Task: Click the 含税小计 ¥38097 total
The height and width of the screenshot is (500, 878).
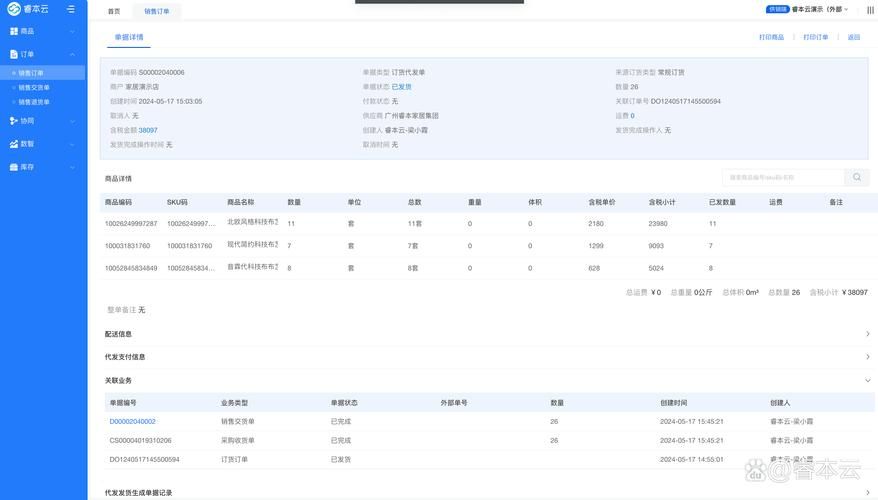Action: click(x=854, y=292)
